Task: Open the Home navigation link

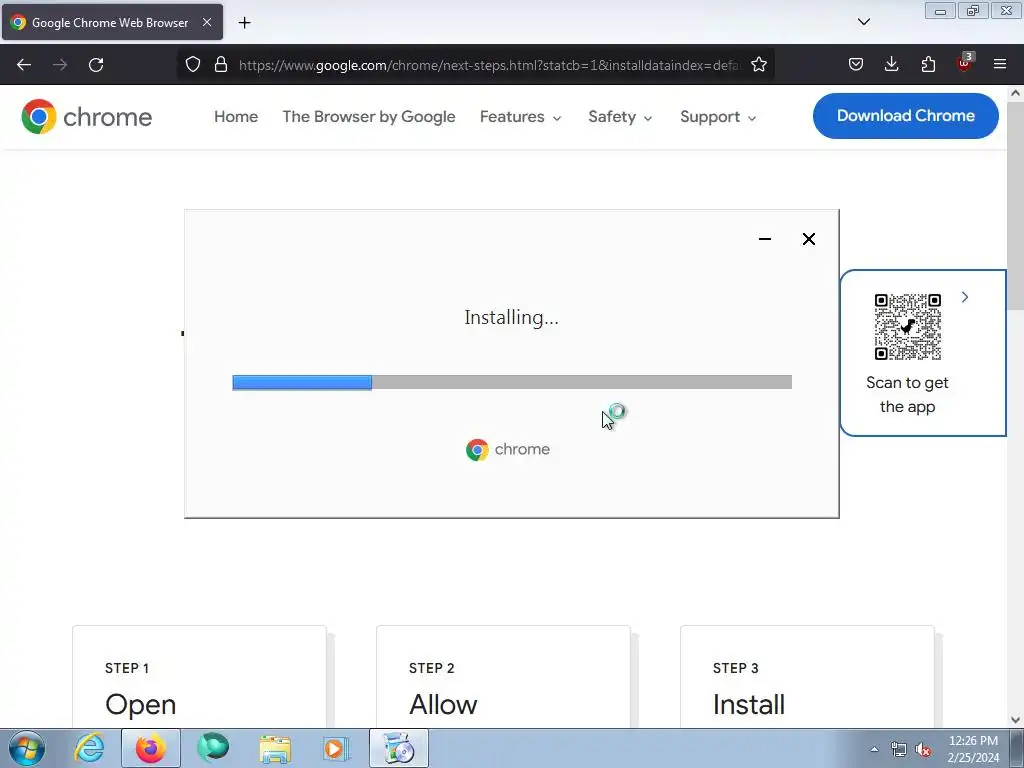Action: (x=236, y=117)
